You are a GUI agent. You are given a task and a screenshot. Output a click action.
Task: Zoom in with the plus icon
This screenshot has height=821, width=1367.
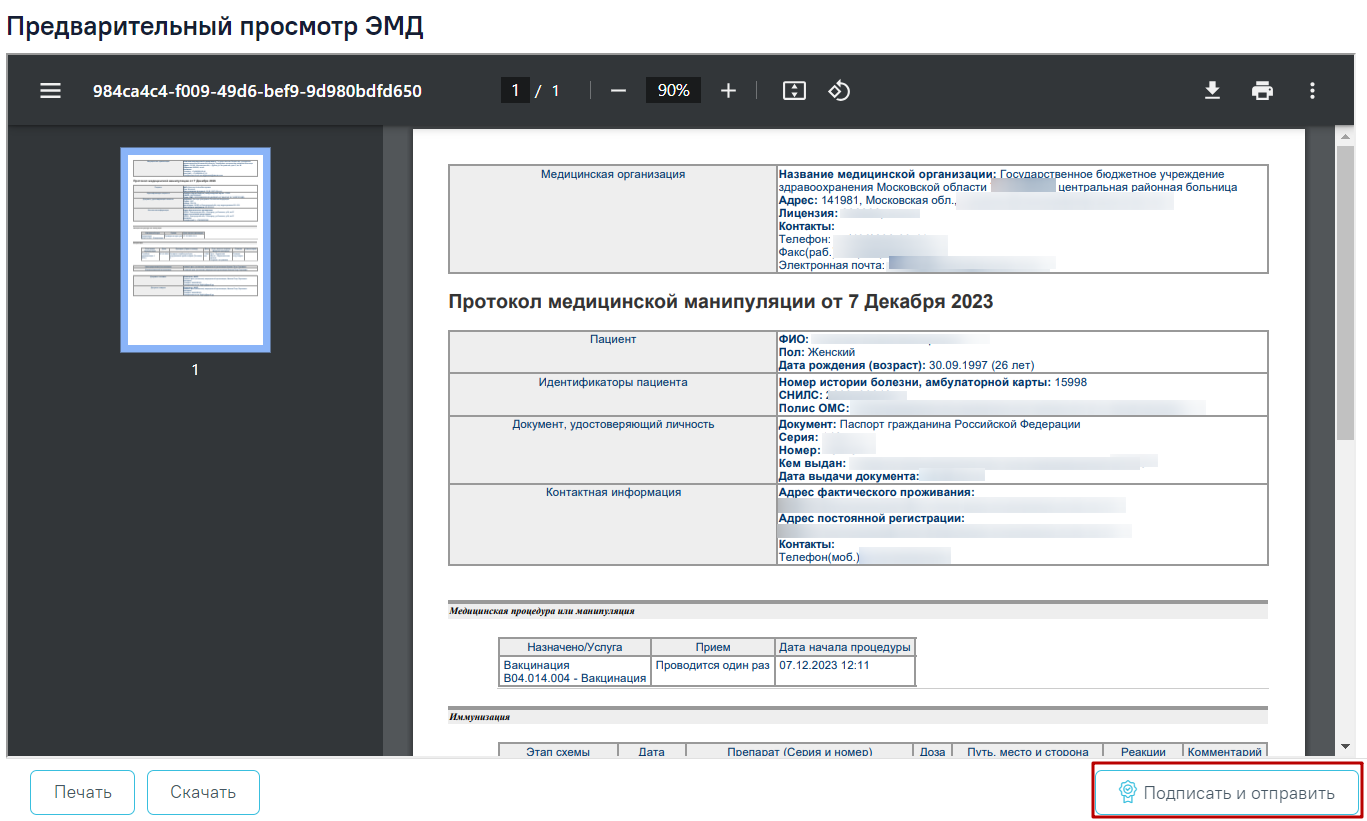pos(728,91)
